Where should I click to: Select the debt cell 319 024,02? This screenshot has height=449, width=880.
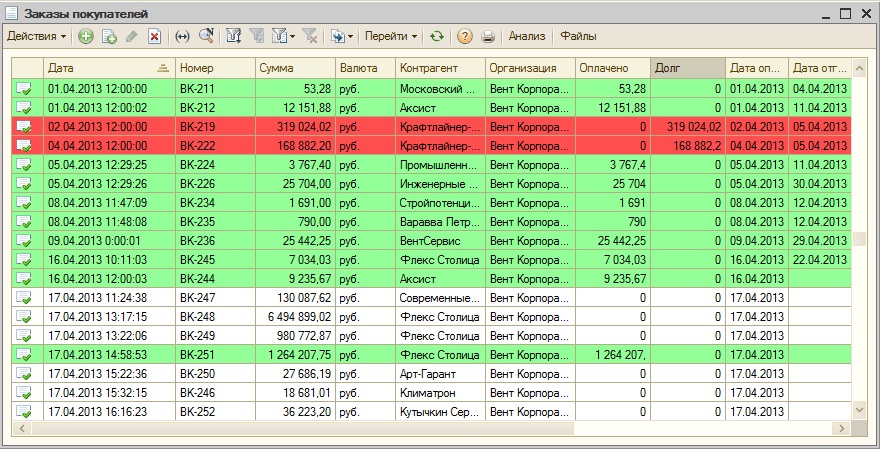688,127
